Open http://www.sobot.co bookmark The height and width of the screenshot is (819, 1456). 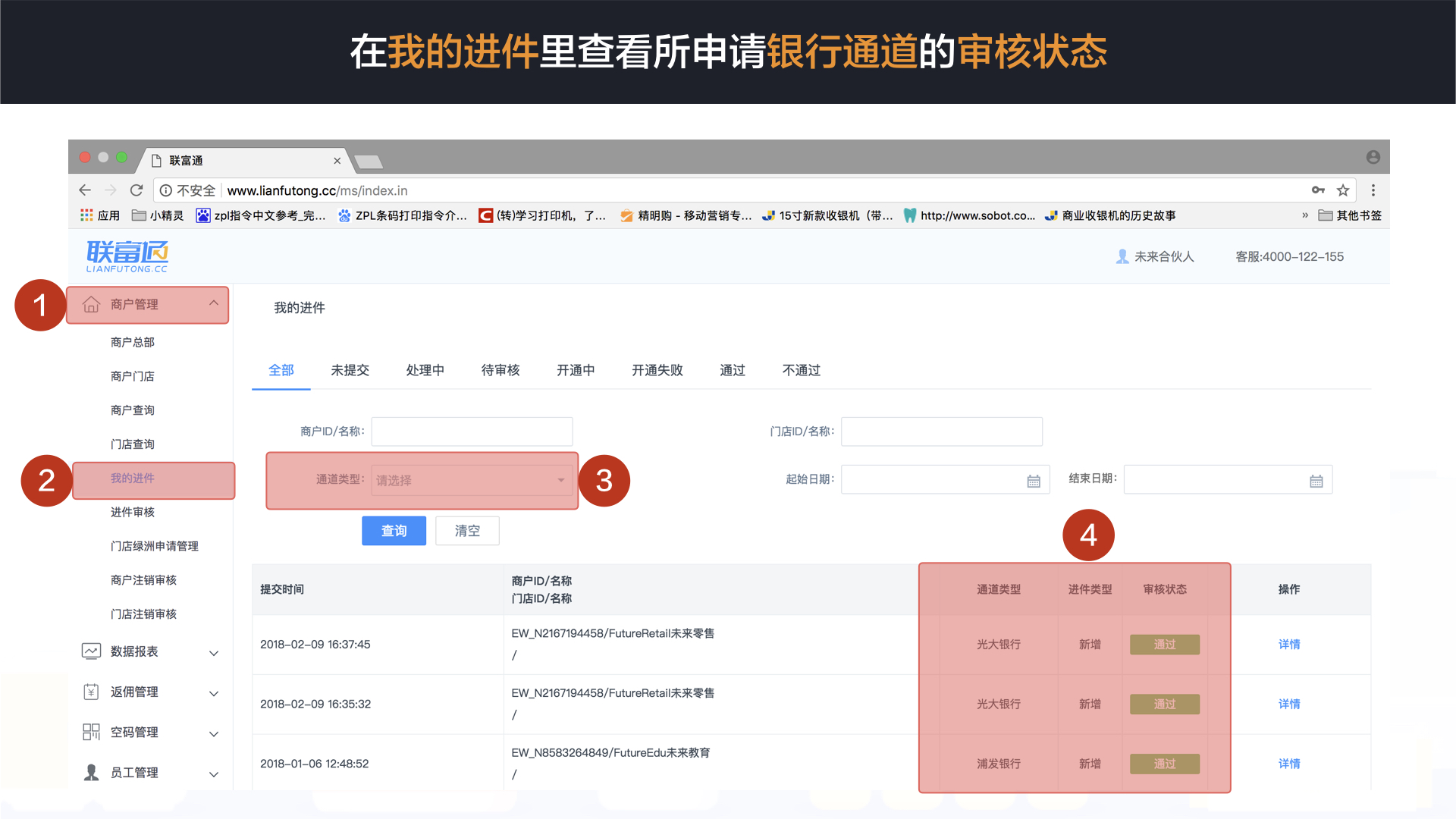pyautogui.click(x=969, y=215)
